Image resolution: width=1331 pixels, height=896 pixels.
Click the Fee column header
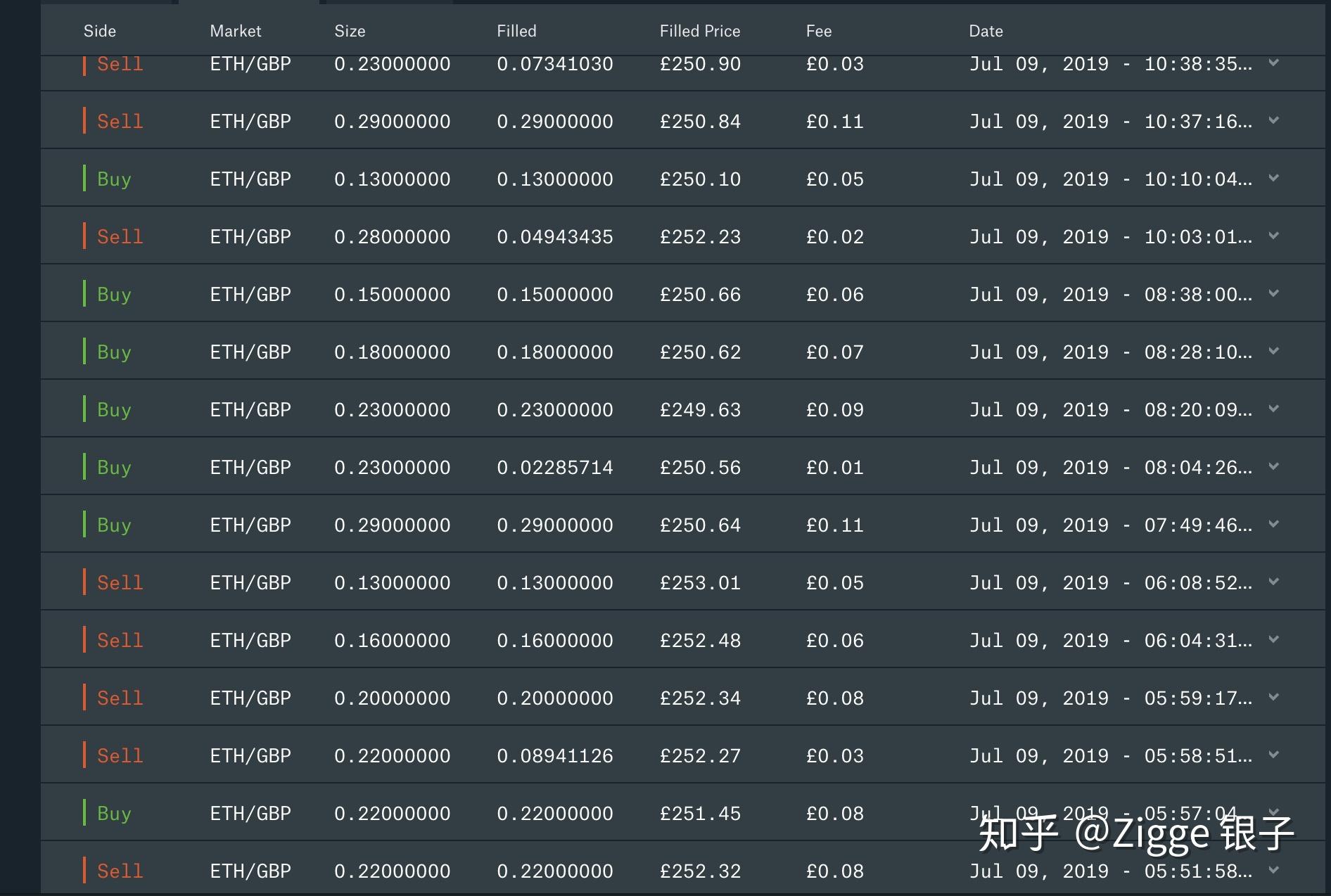coord(819,31)
